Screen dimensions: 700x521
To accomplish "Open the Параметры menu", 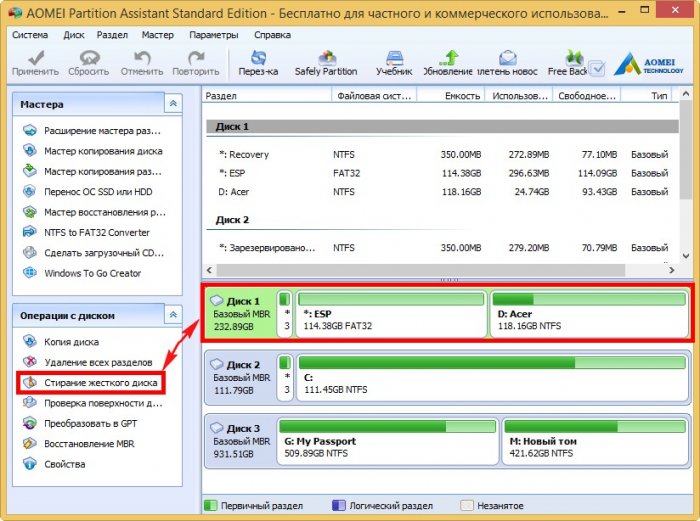I will [213, 34].
